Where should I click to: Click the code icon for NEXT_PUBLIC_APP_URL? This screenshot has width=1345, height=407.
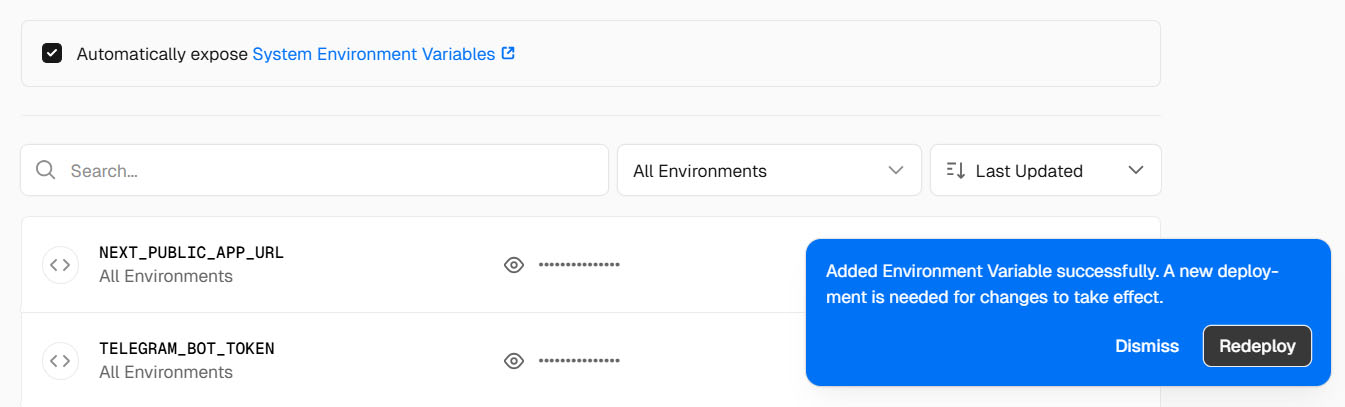click(x=60, y=265)
